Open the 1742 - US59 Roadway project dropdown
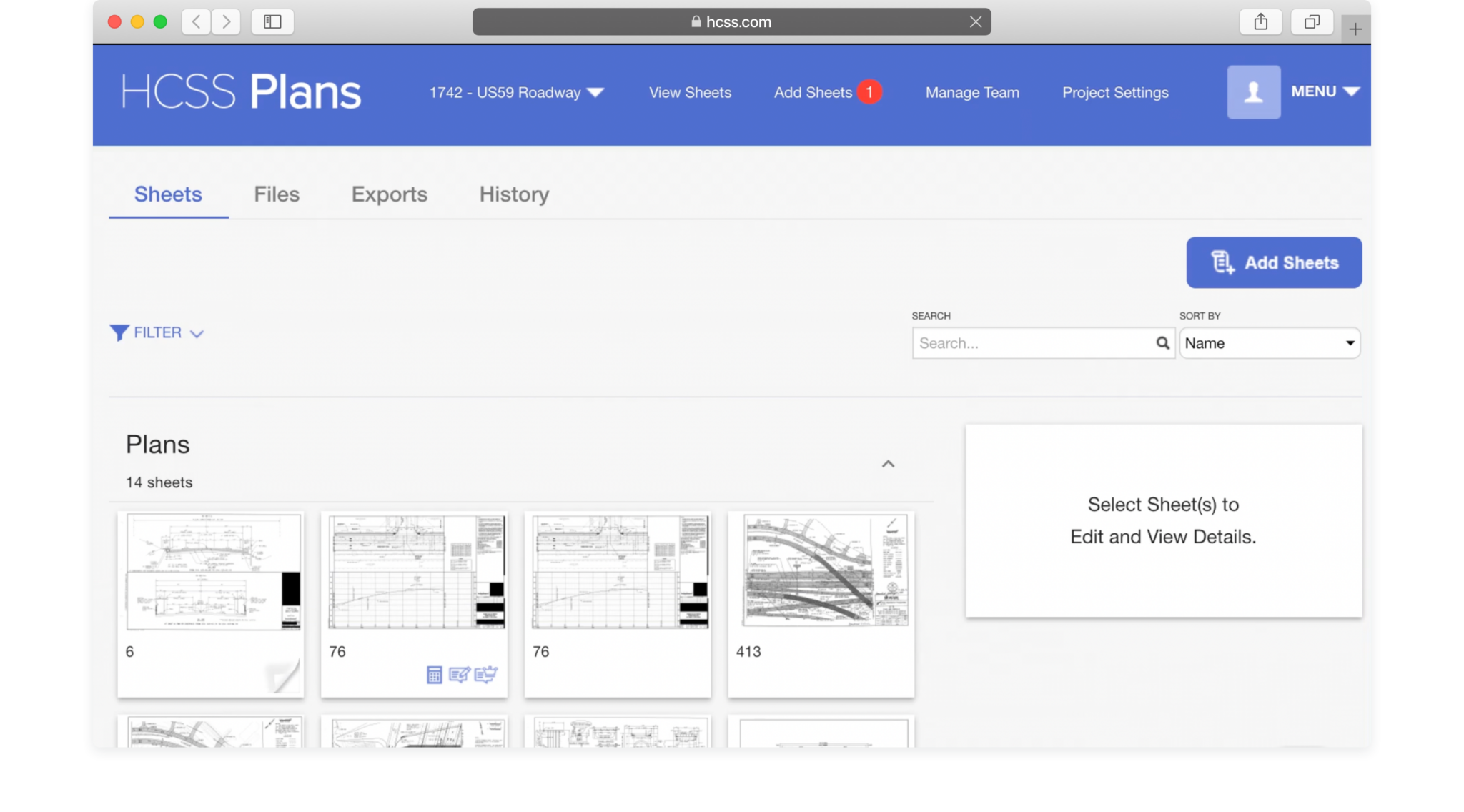Viewport: 1464px width, 812px height. point(516,92)
